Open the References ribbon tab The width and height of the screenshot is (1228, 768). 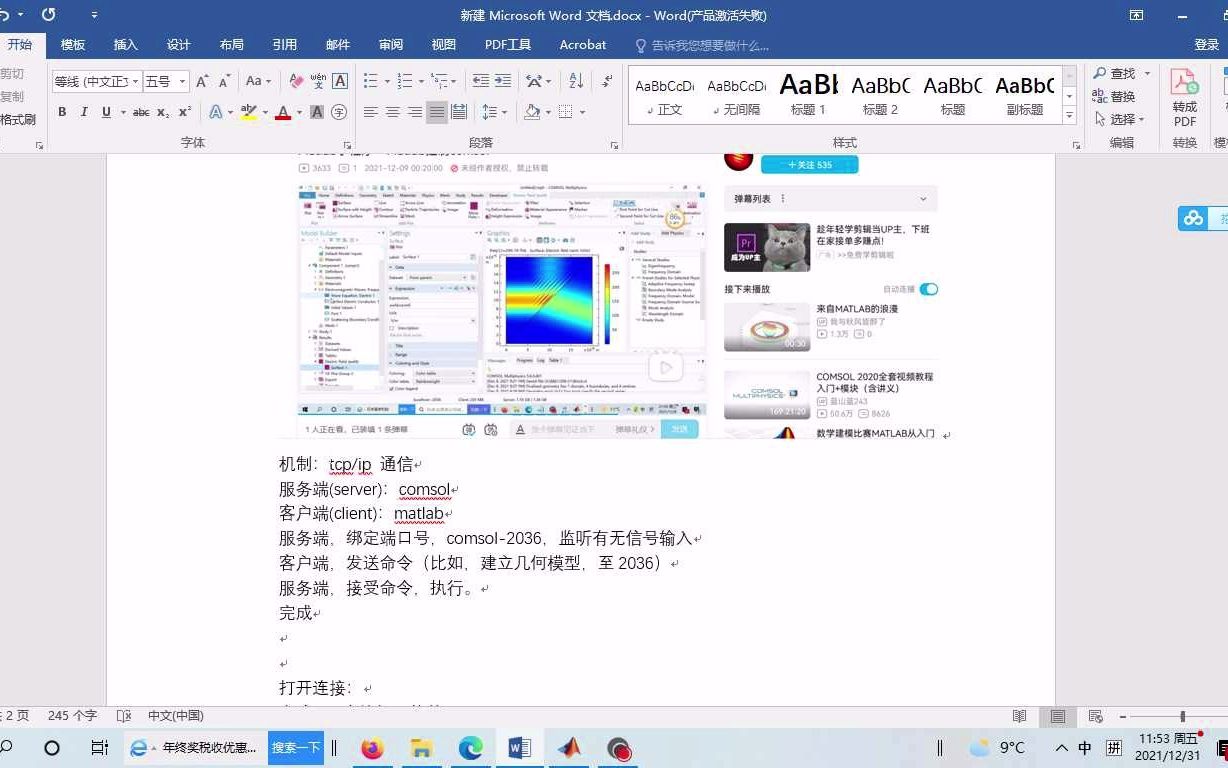[285, 45]
